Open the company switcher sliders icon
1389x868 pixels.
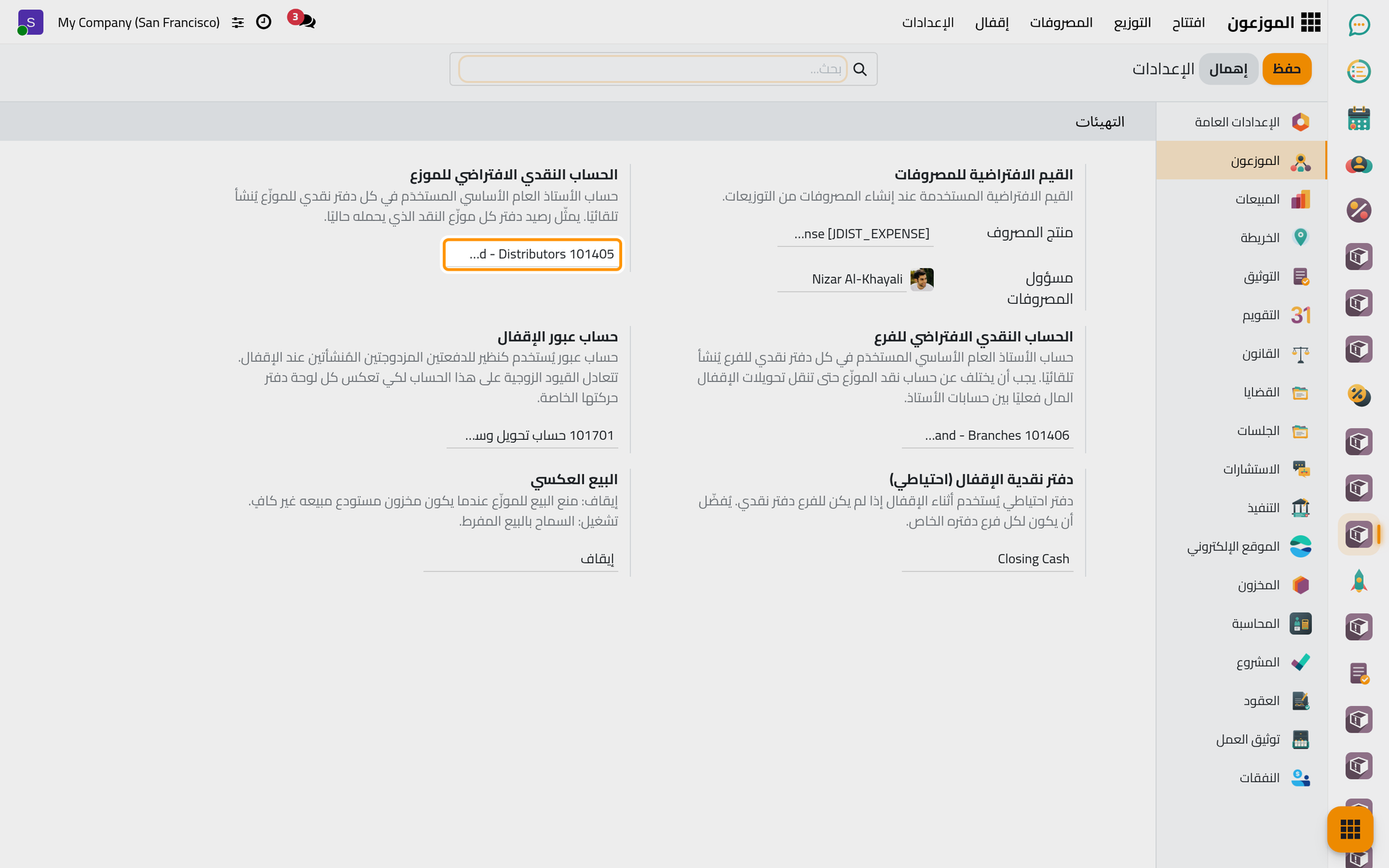pos(238,22)
